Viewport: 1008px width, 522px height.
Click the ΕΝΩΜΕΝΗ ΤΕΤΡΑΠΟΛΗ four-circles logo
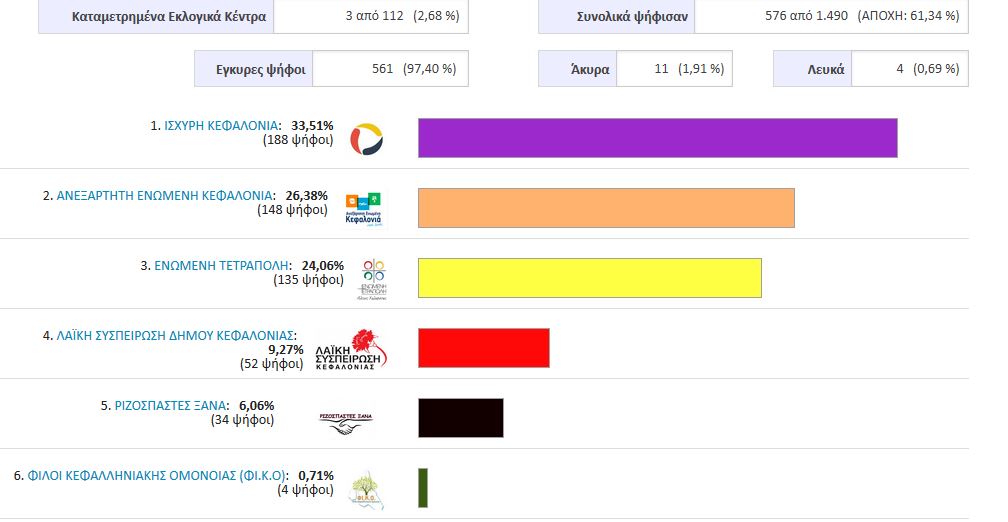click(372, 279)
